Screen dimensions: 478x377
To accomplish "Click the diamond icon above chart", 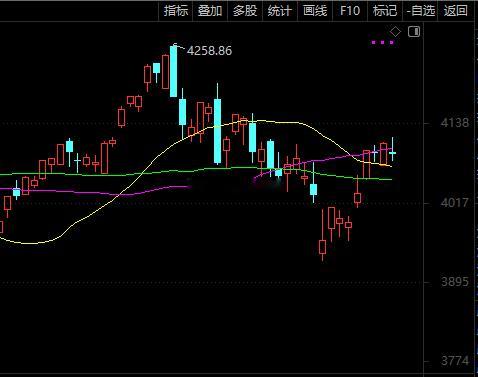I will point(396,32).
